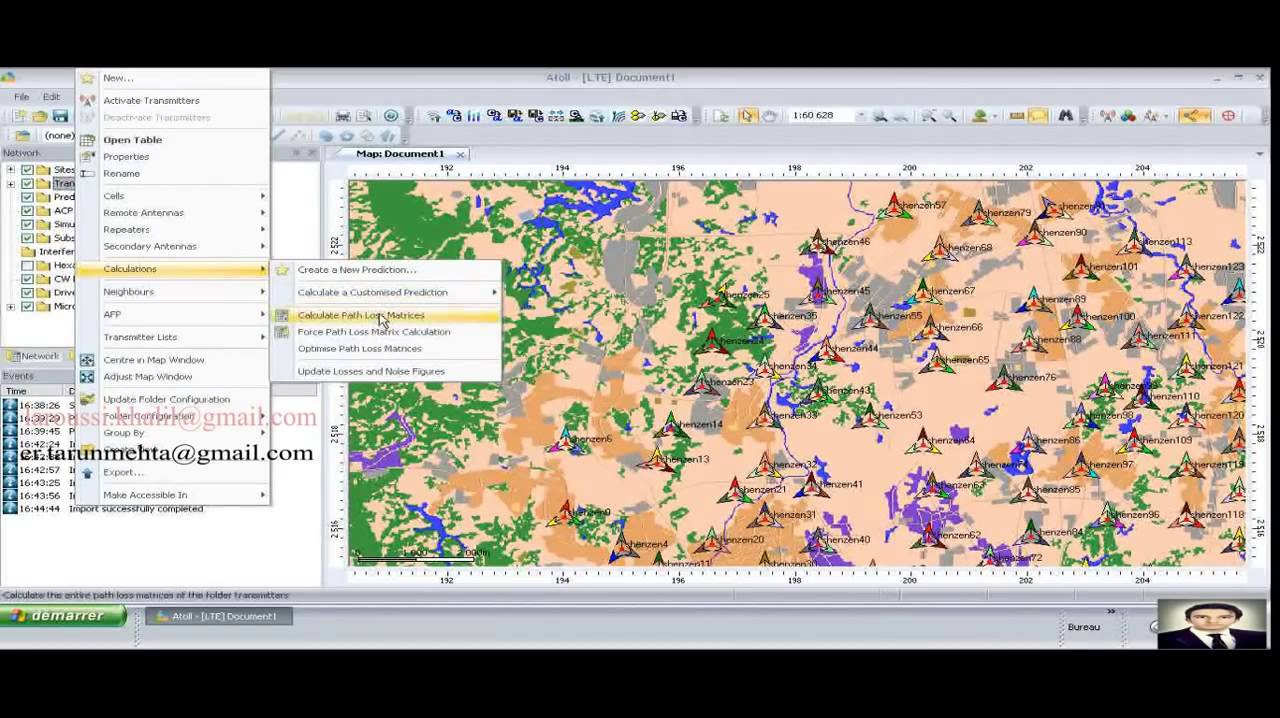
Task: Uncheck the Transmitters folder checkbox
Action: tap(27, 184)
